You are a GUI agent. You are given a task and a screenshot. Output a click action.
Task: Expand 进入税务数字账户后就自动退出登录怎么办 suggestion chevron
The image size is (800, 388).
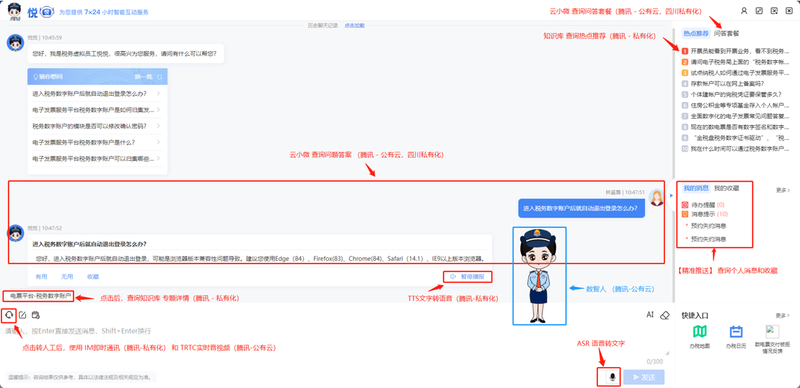159,93
